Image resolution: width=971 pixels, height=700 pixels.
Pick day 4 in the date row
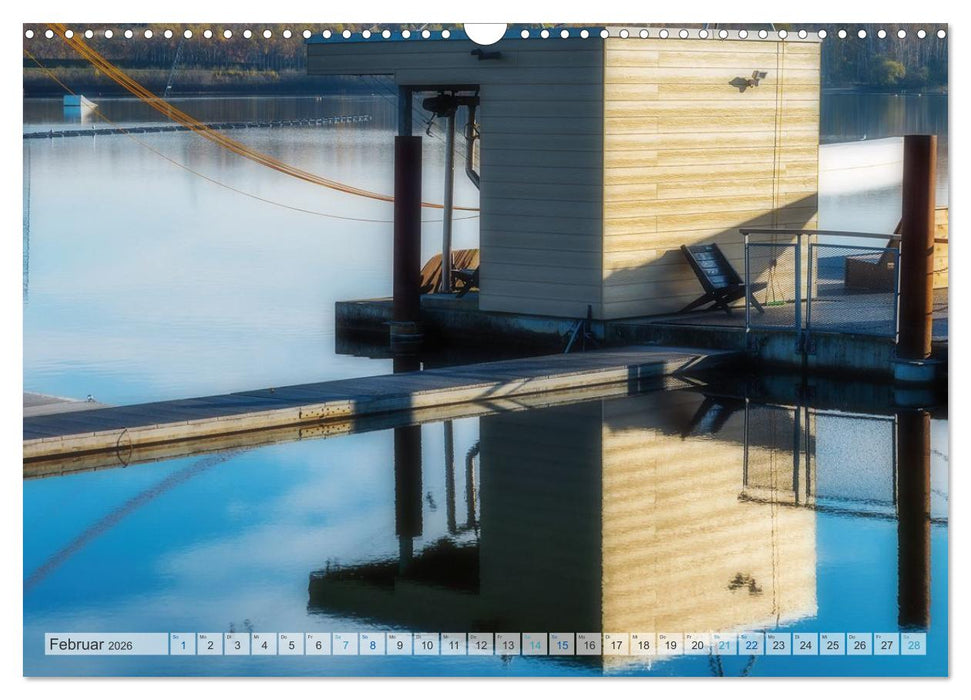point(264,645)
